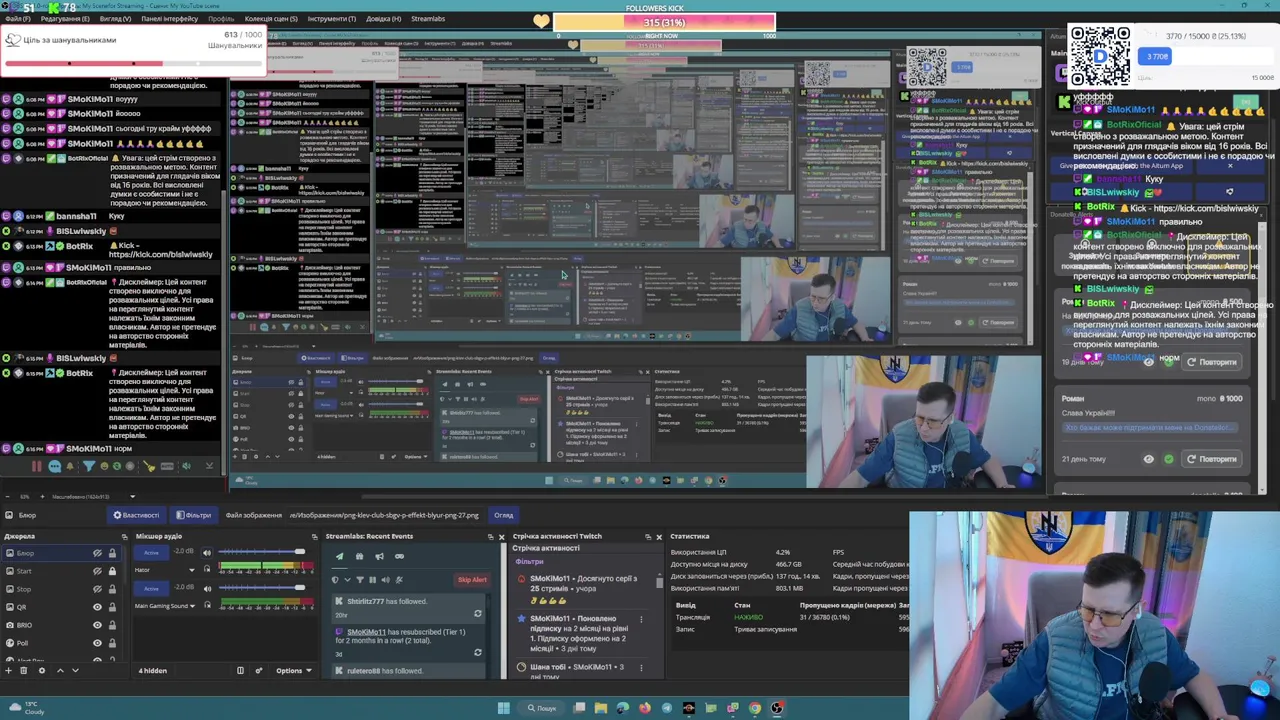The image size is (1280, 720).
Task: Open Streamlabs megaphone icon tab
Action: coord(379,556)
